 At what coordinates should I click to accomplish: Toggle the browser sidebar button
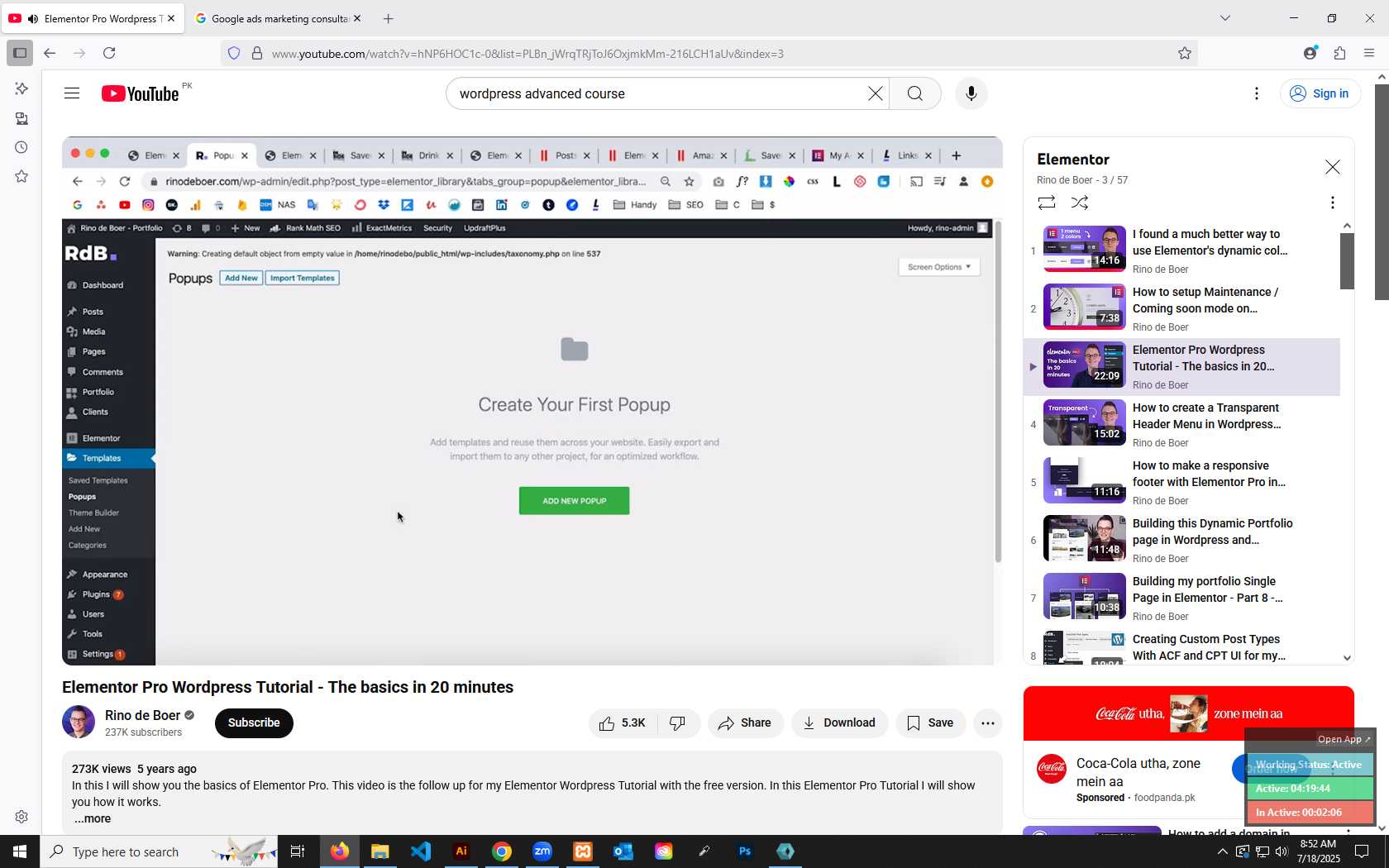tap(20, 53)
